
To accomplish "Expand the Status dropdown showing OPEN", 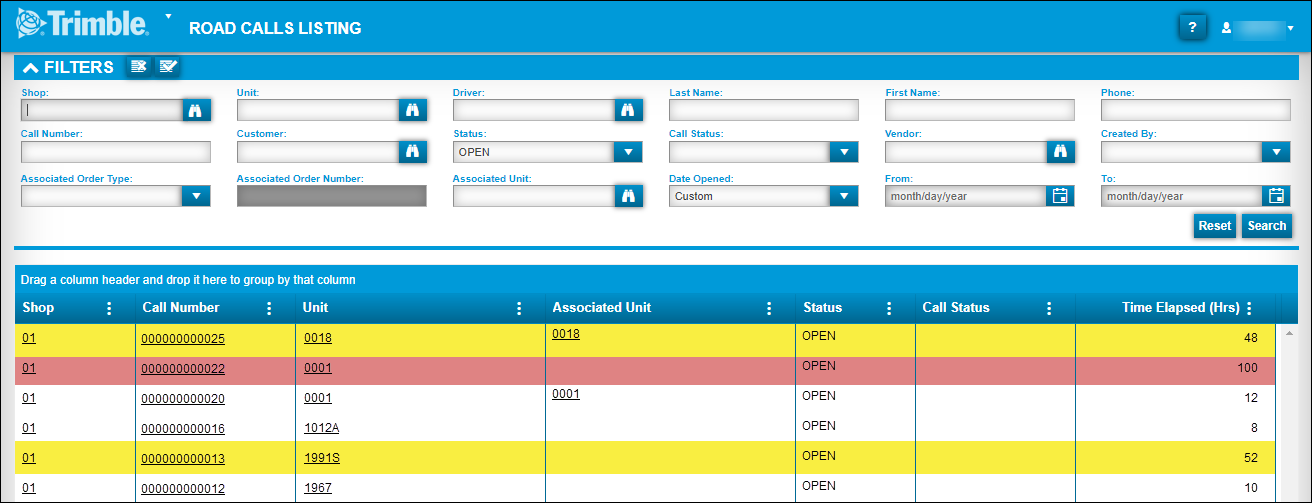I will pos(628,152).
